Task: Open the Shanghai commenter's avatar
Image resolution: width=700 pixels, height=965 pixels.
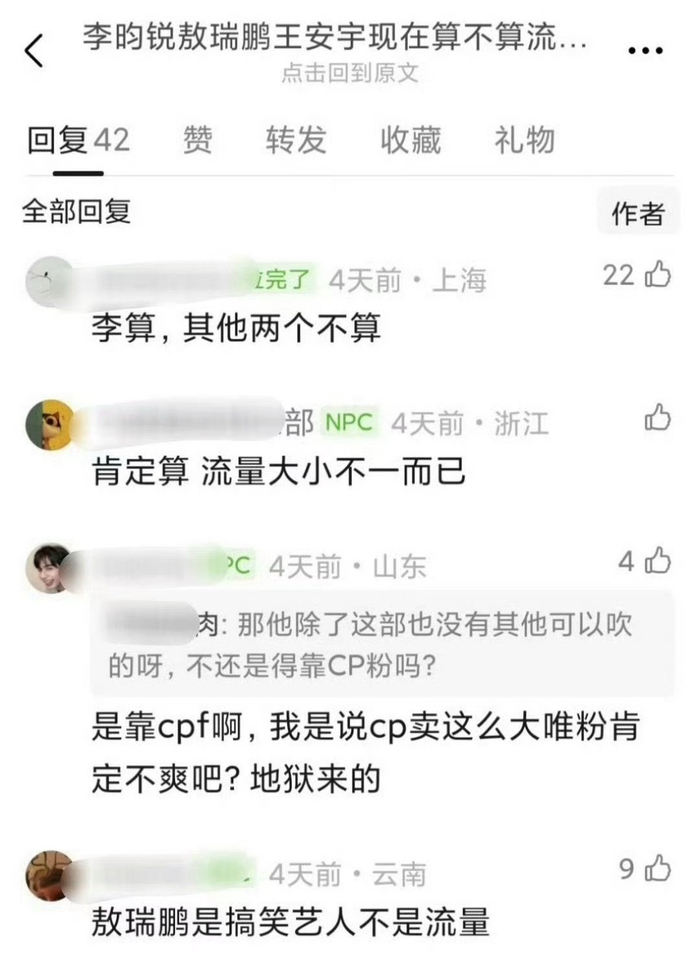Action: pos(50,281)
